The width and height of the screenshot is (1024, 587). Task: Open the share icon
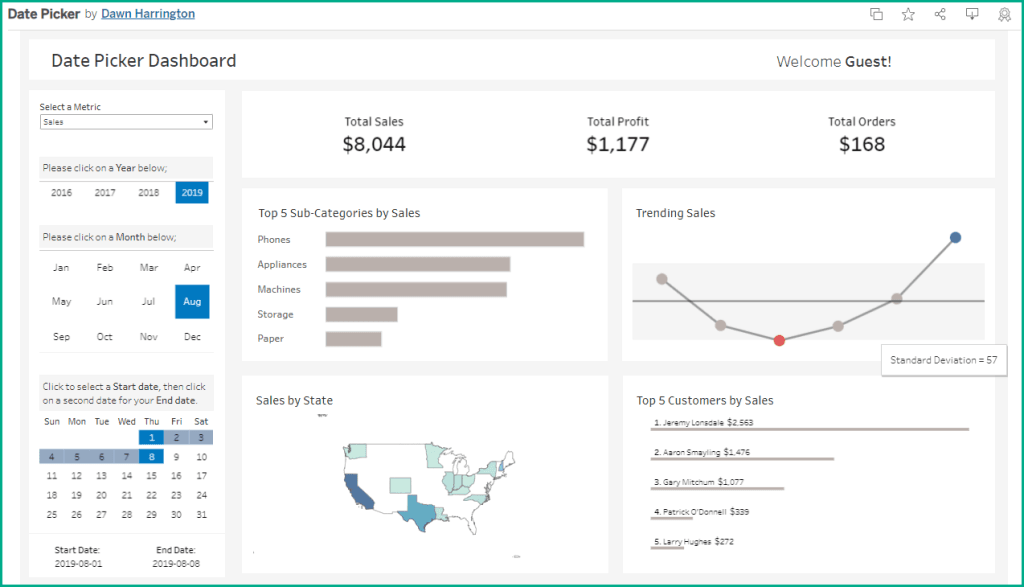point(940,14)
